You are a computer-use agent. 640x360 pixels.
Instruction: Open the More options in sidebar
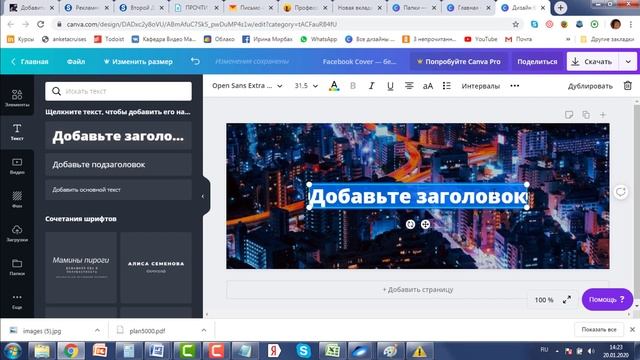[17, 301]
